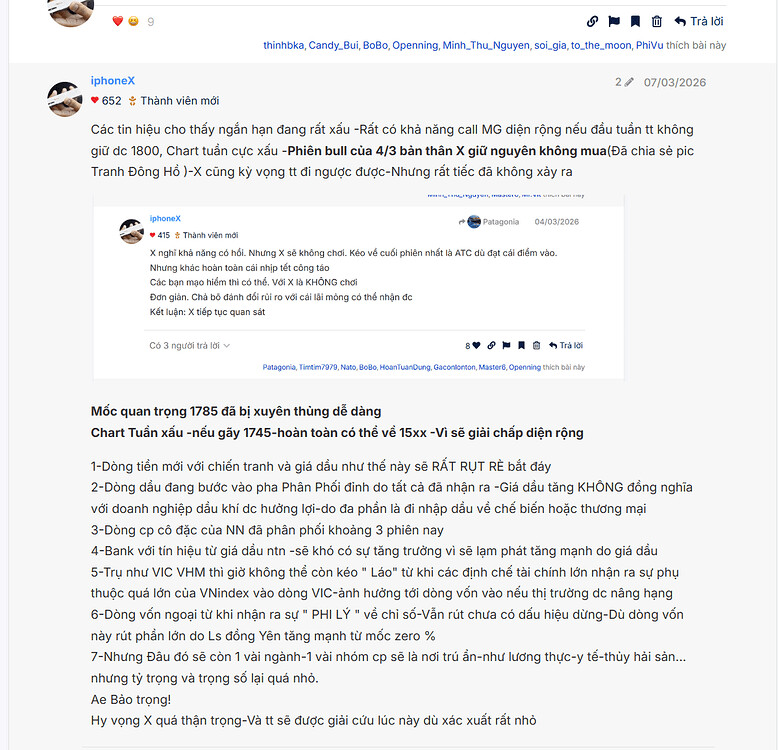Click iphoneX's avatar on the 07/03/2026 post

65,99
